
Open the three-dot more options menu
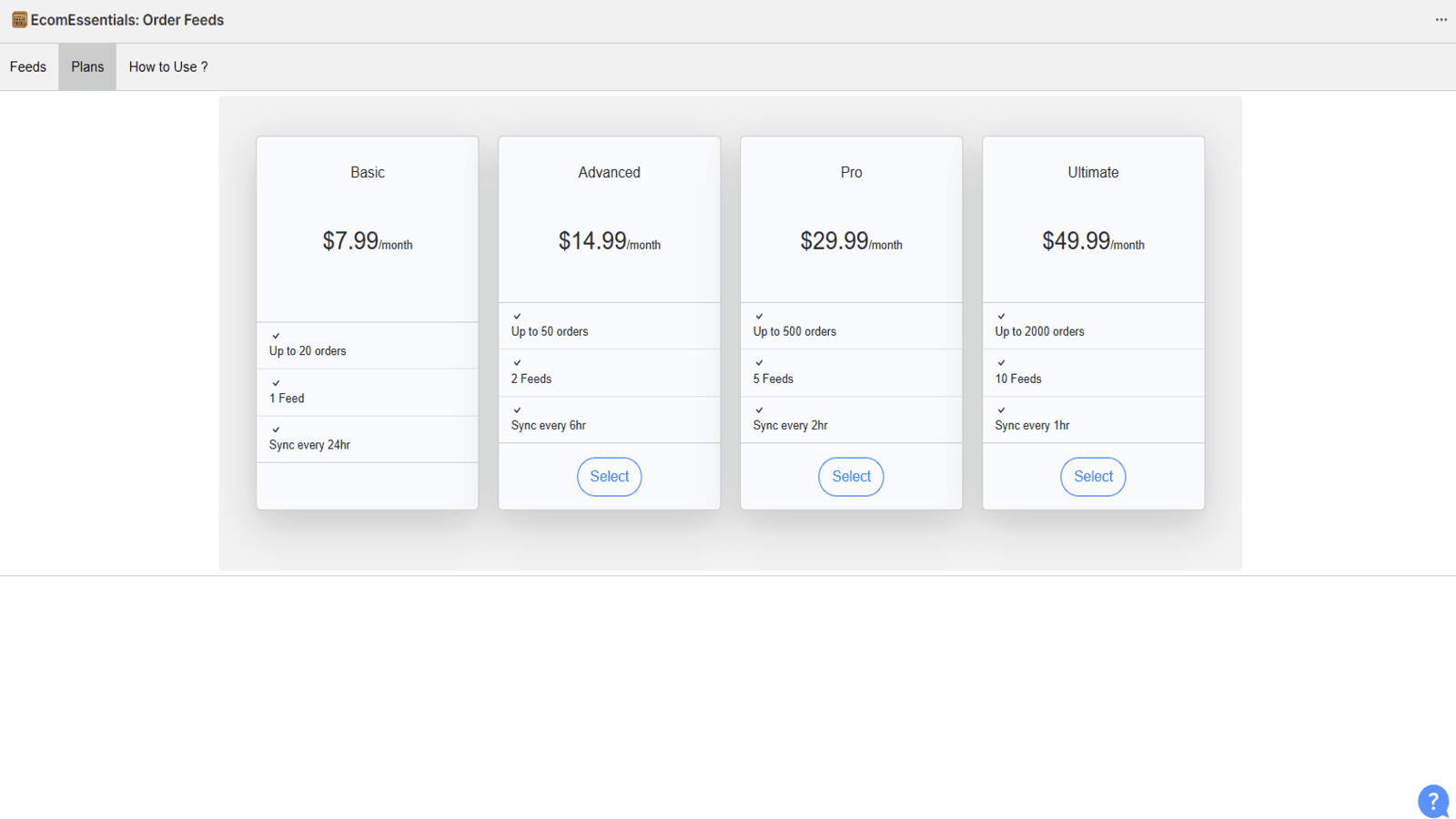coord(1441,19)
